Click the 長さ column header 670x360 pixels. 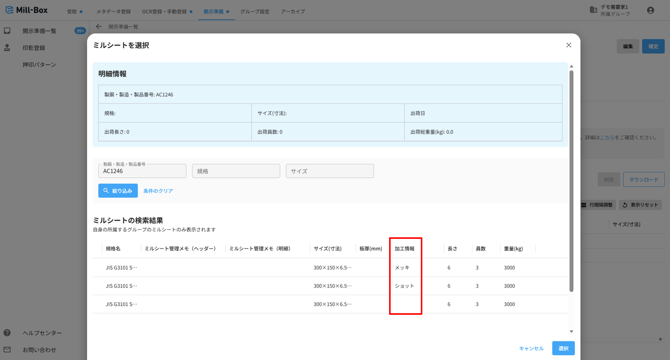point(453,249)
